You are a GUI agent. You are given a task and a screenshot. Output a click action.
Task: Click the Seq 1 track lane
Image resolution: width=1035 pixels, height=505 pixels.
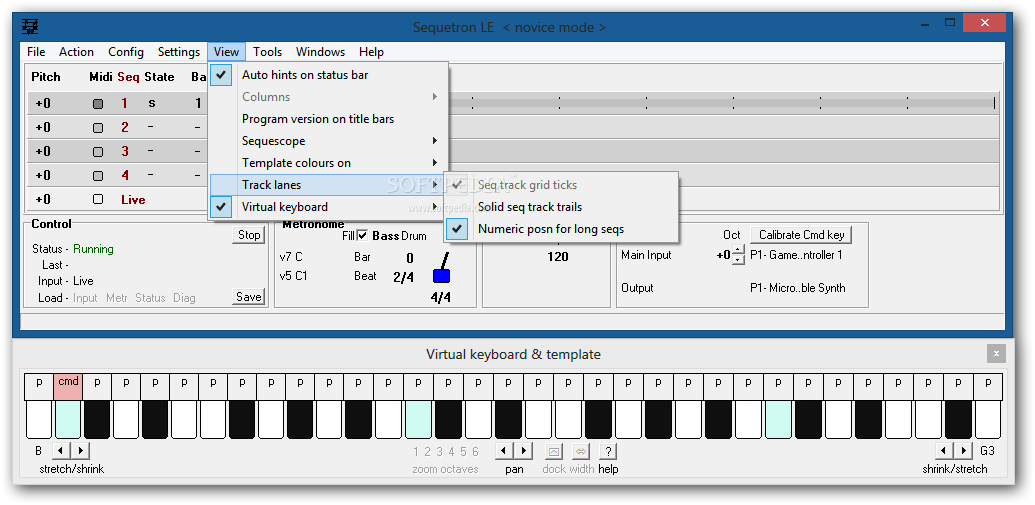tap(723, 103)
